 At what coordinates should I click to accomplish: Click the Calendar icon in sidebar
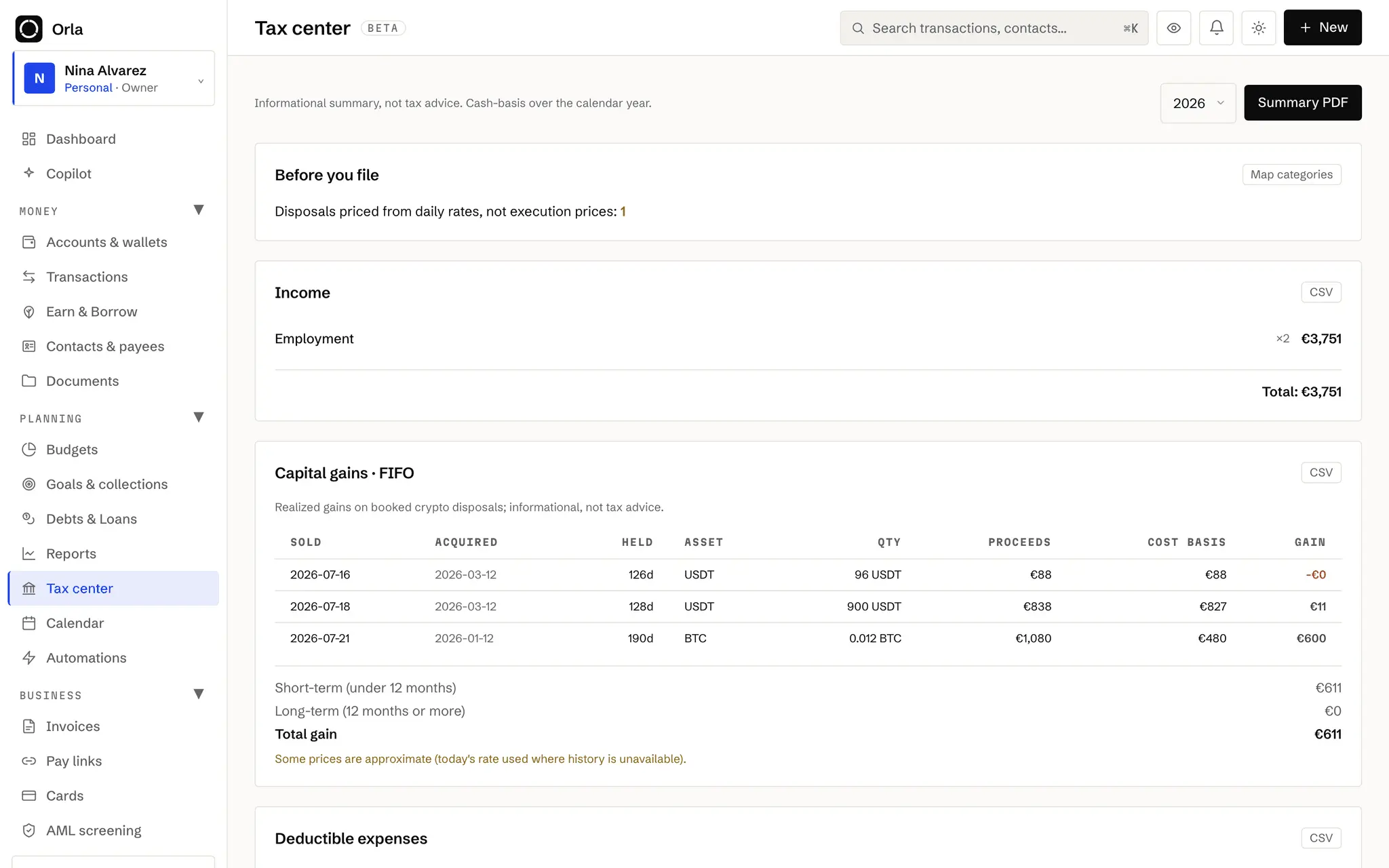coord(28,623)
